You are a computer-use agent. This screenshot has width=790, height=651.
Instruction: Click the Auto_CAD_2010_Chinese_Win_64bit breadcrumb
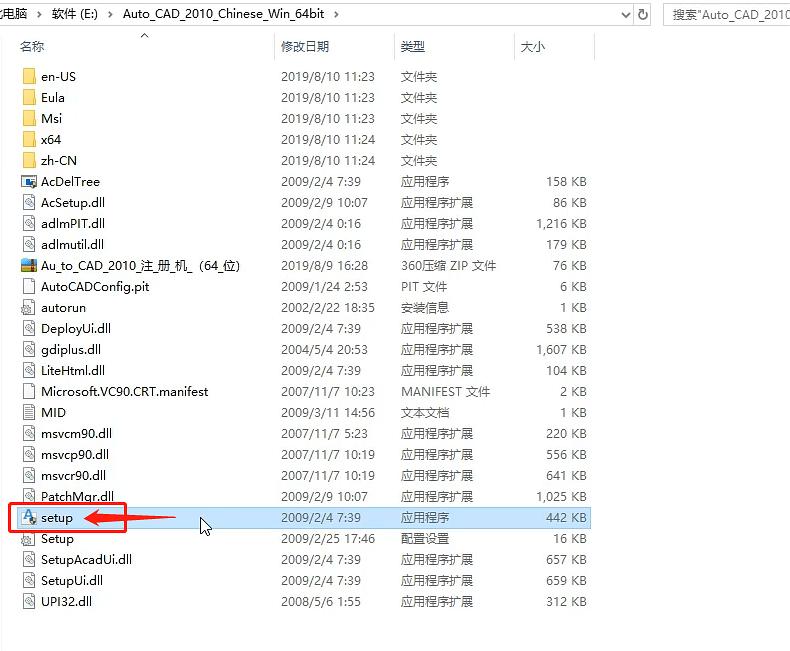[224, 14]
